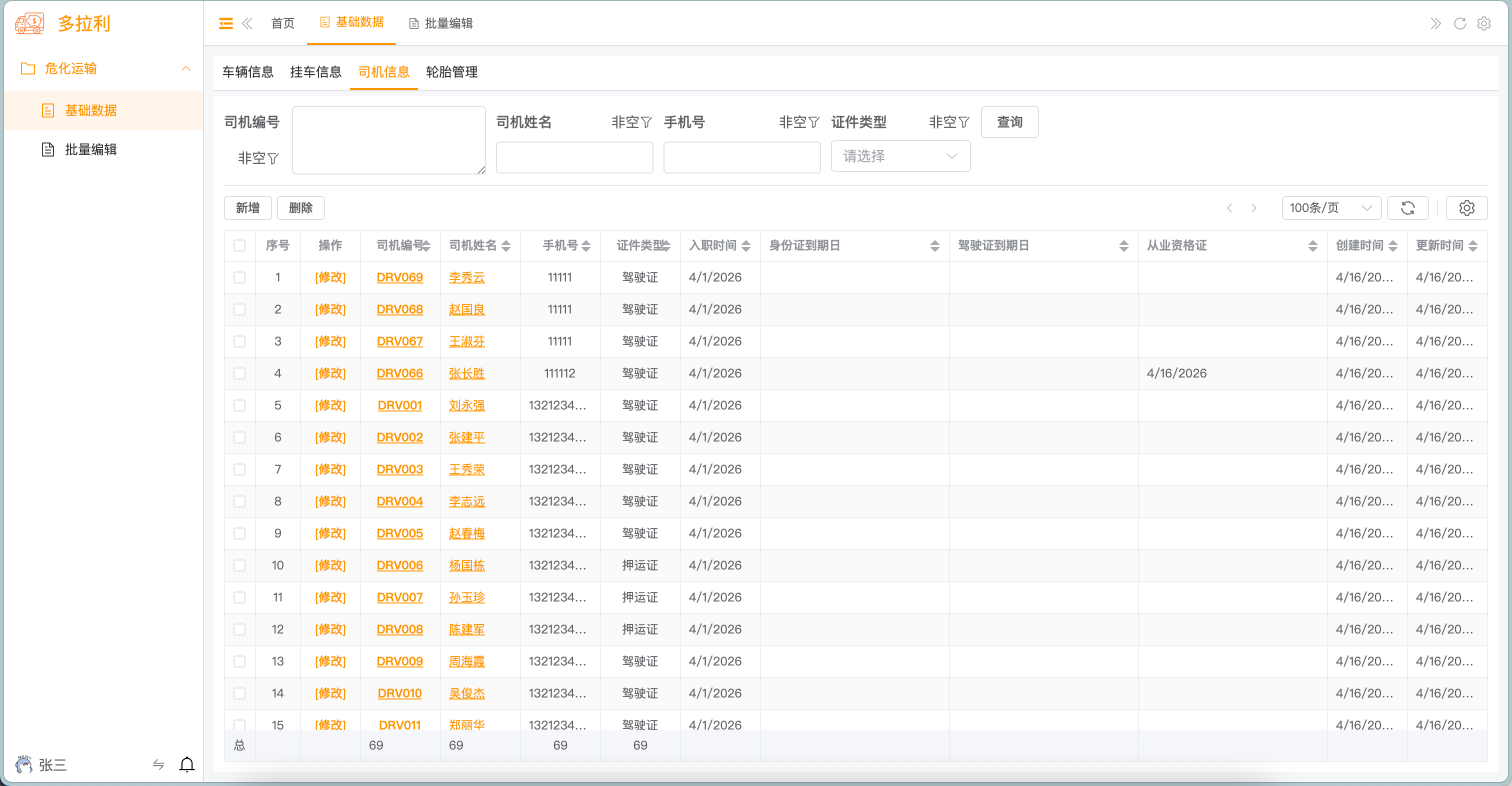Screen dimensions: 1512x786
Task: Select the header checkbox to choose all rows
Action: pos(239,246)
